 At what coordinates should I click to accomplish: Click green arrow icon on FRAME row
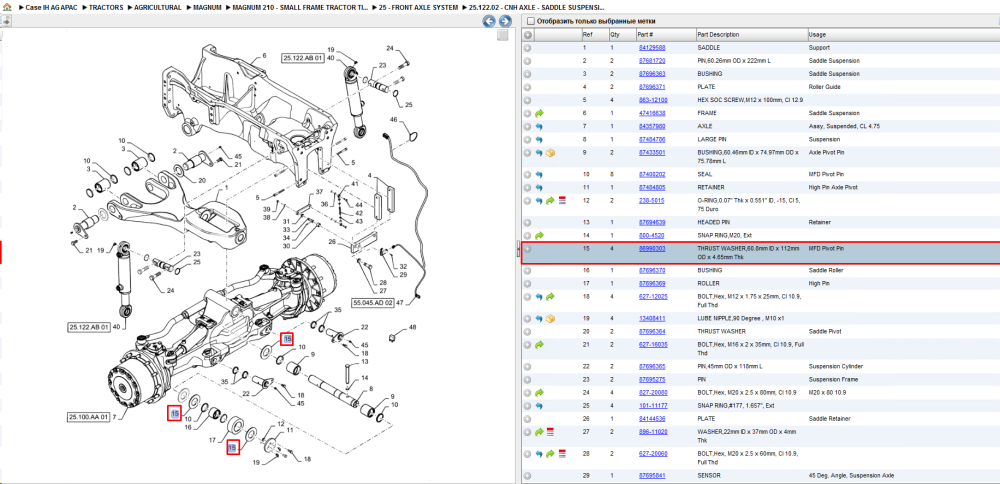539,113
